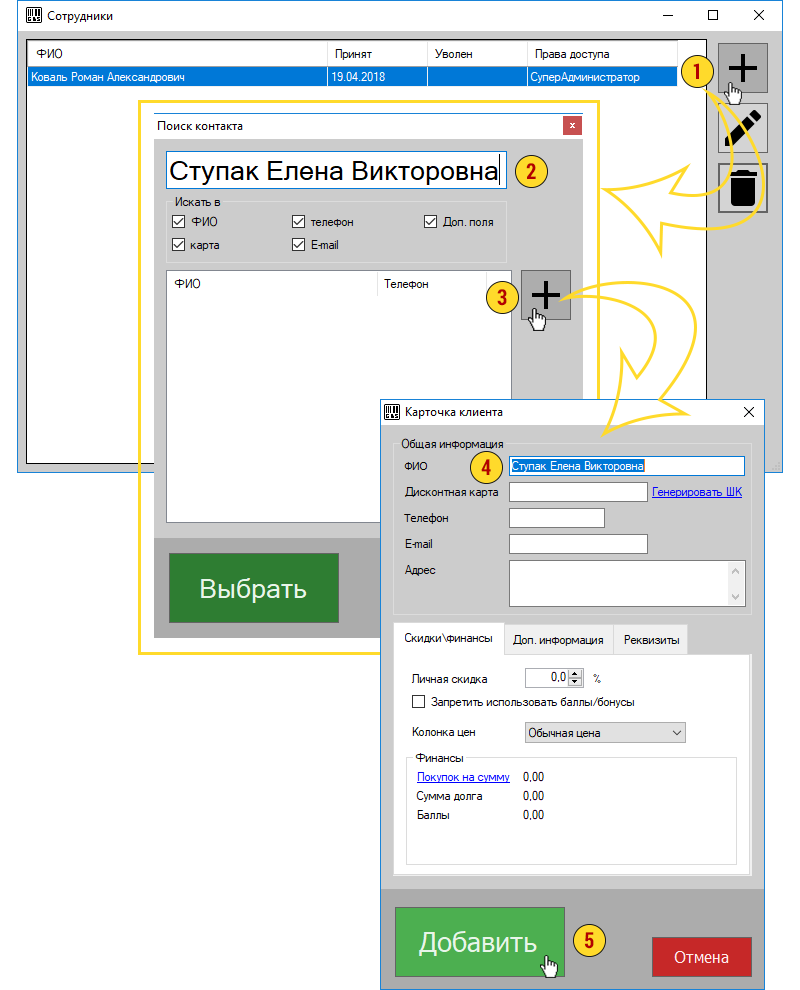Viewport: 800px width, 990px height.
Task: Maximize the Сотрудники window
Action: (x=713, y=15)
